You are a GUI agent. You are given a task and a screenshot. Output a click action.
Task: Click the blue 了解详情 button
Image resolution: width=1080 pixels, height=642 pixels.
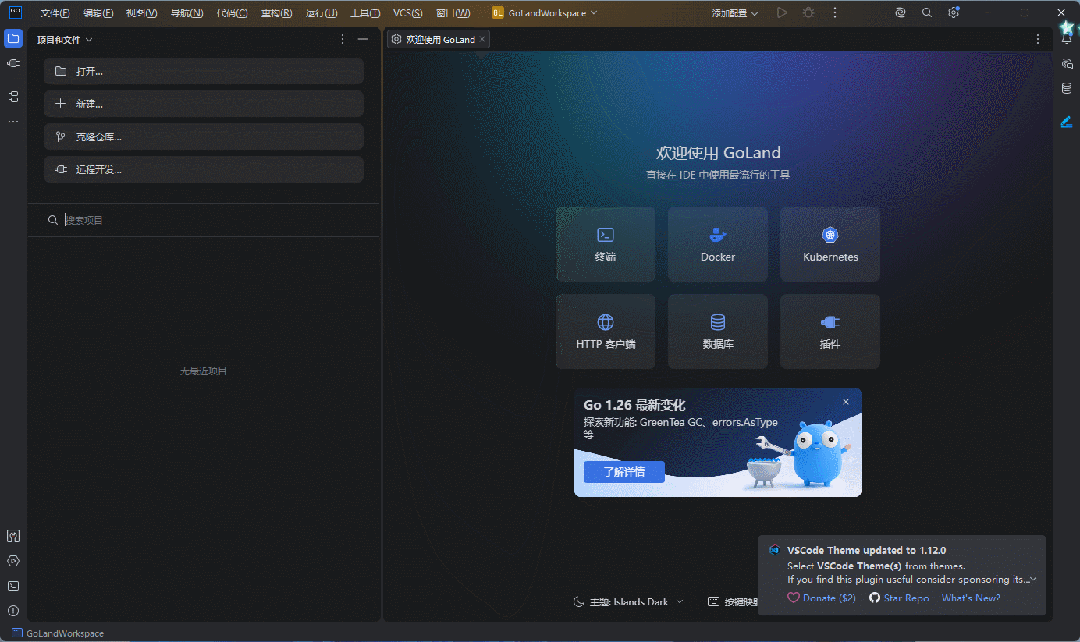624,472
